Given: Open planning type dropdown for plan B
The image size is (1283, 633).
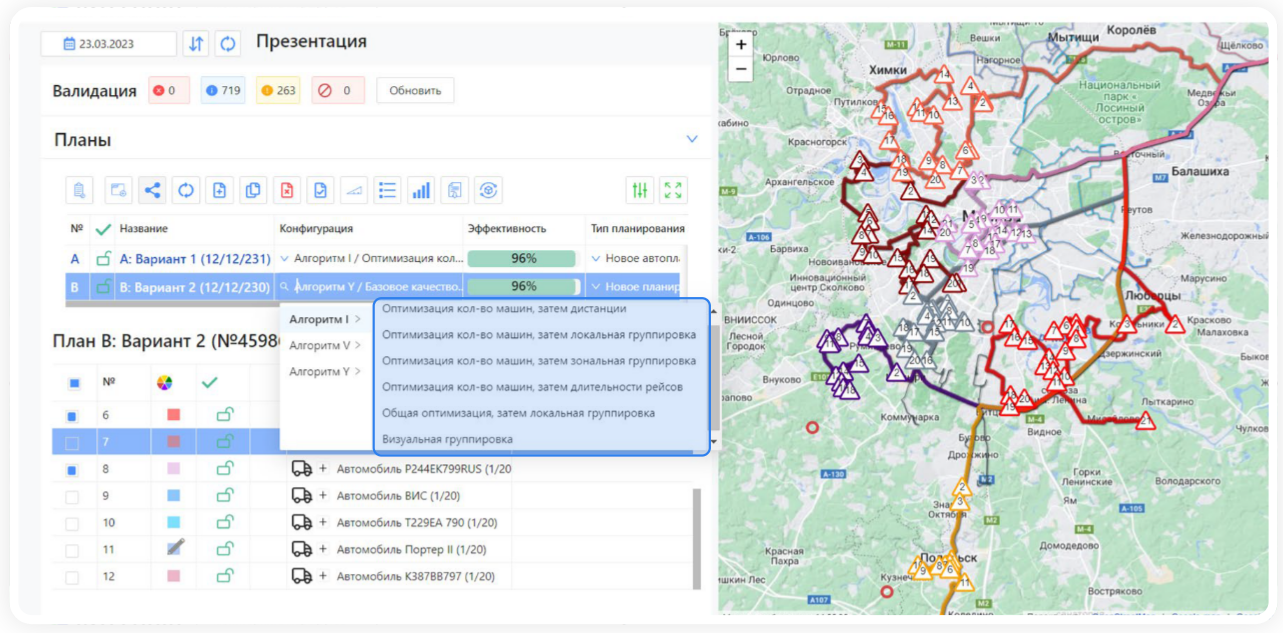Looking at the screenshot, I should (x=596, y=286).
